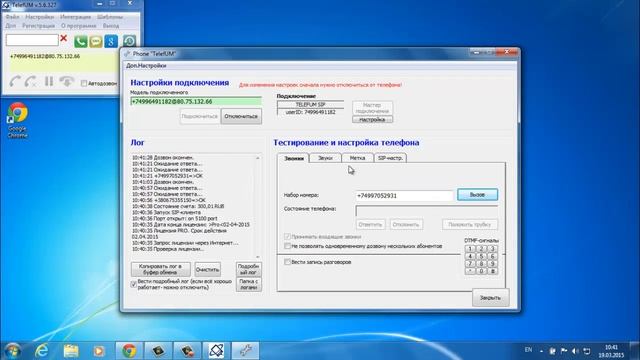Open the Файл menu in TeleFUM
This screenshot has height=360, width=640.
[12, 17]
